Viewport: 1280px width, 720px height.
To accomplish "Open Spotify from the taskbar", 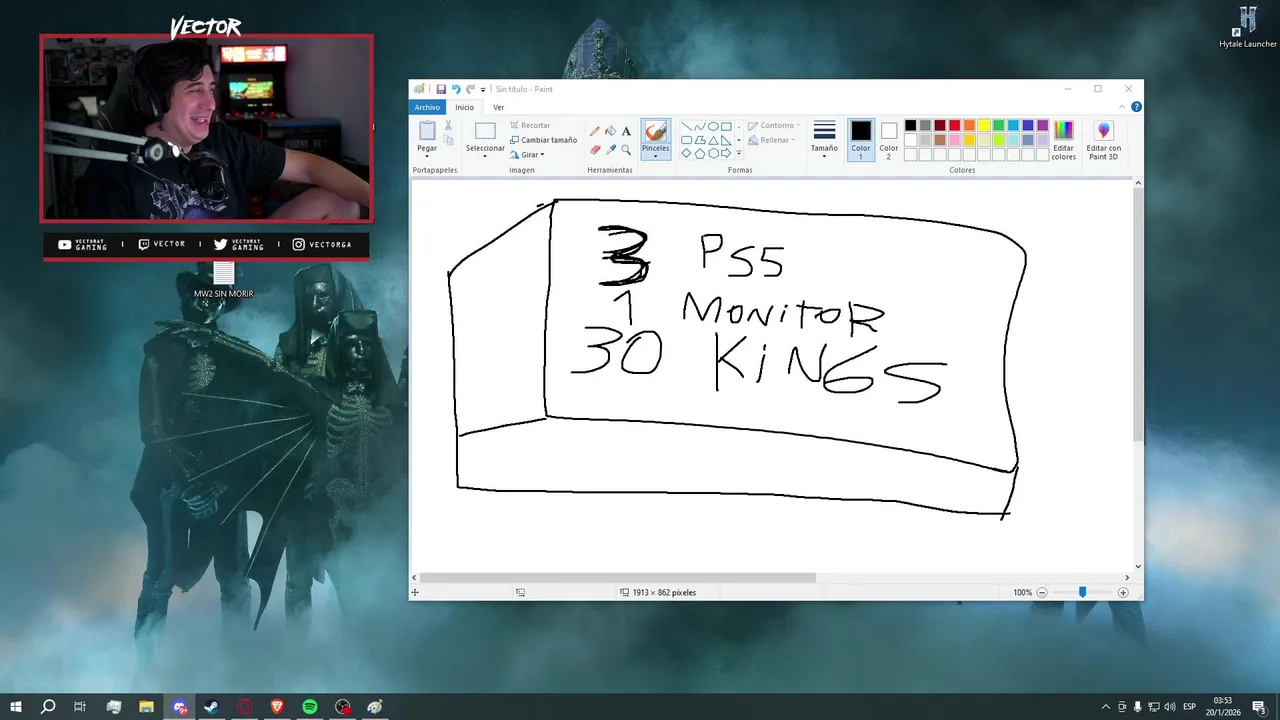I will coord(310,707).
